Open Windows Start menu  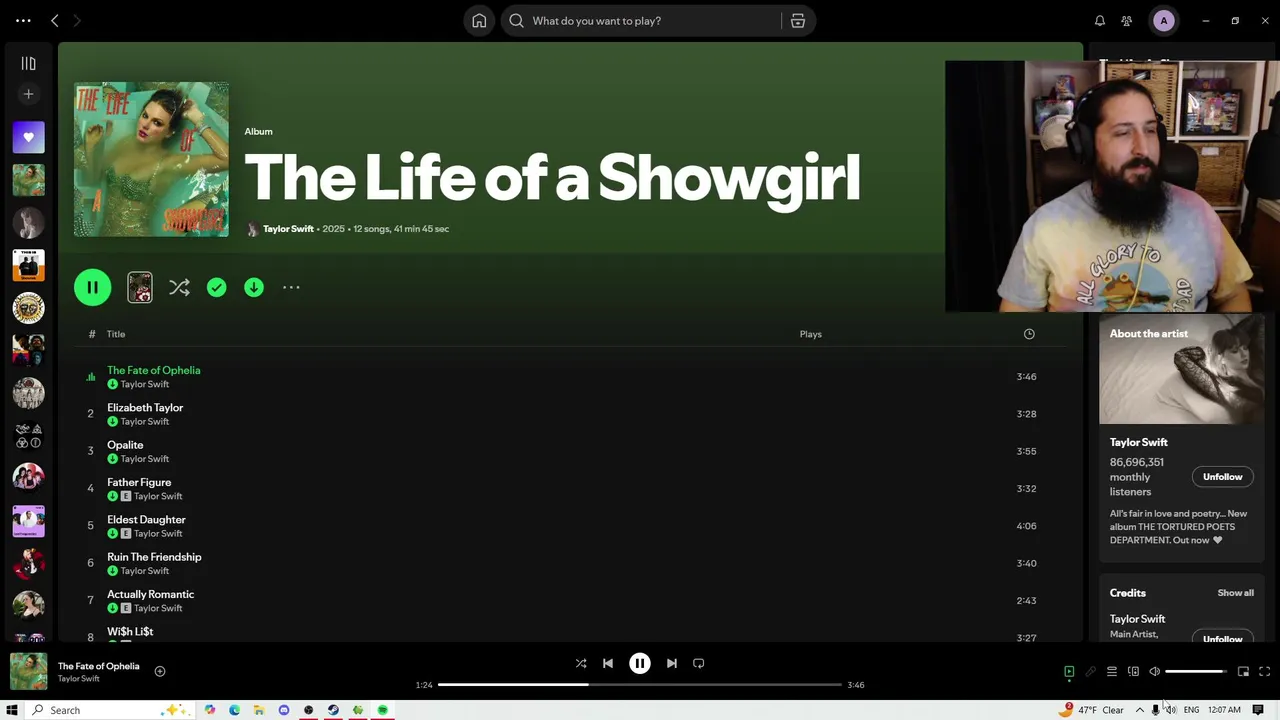[x=12, y=710]
